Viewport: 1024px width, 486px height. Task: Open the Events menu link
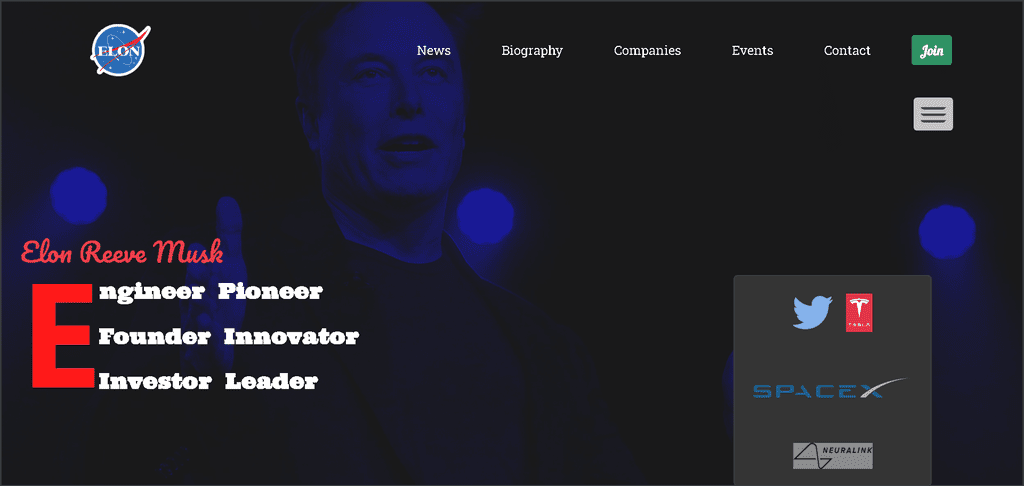pyautogui.click(x=752, y=50)
